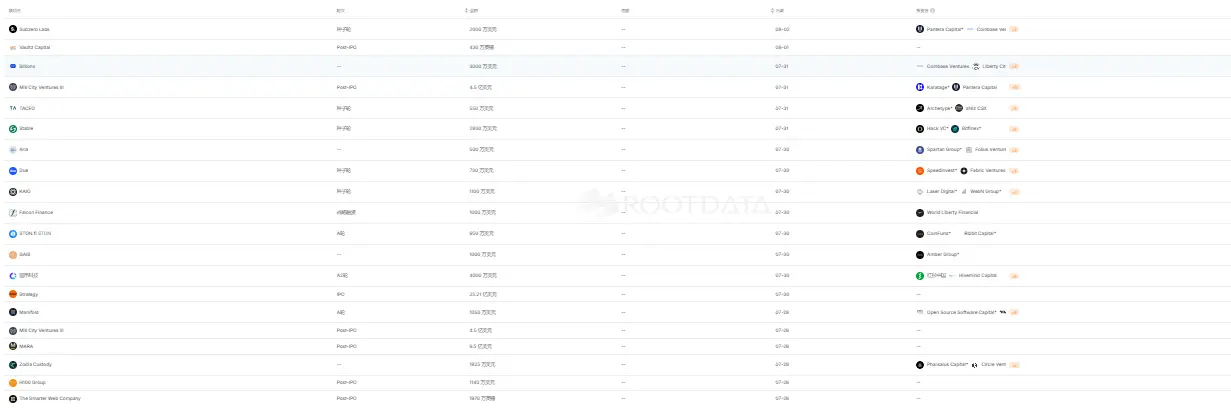Open the Zodia Custody project link
Viewport: 1231px width, 414px height.
(x=33, y=364)
